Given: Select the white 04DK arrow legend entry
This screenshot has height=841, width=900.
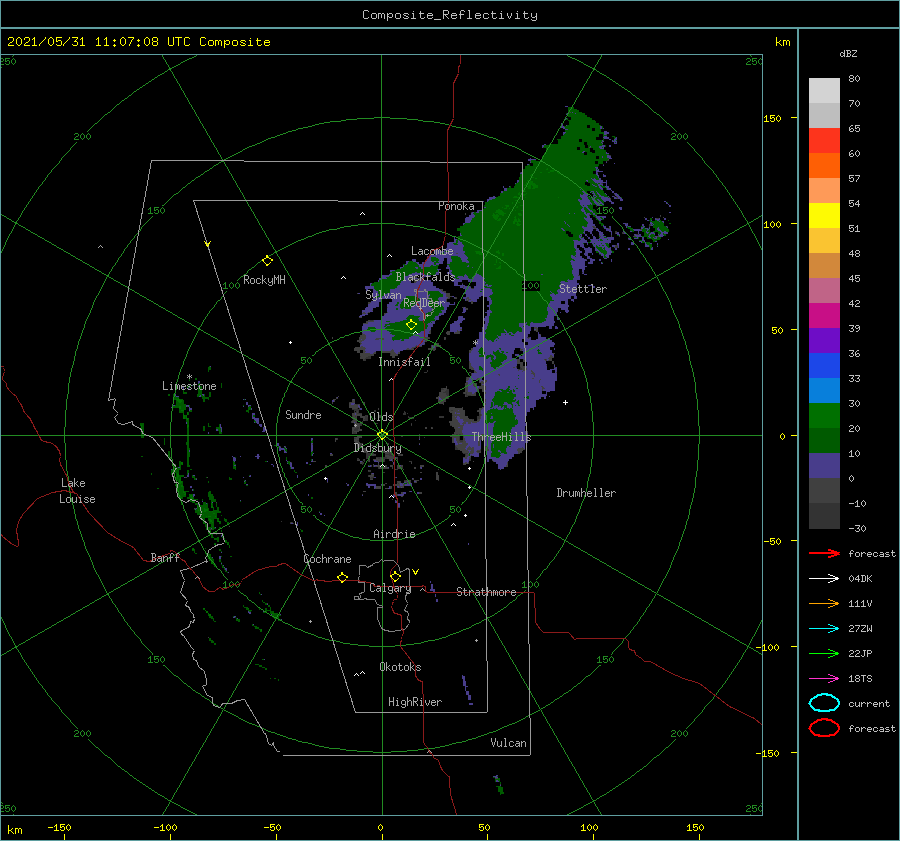Looking at the screenshot, I should (x=824, y=579).
